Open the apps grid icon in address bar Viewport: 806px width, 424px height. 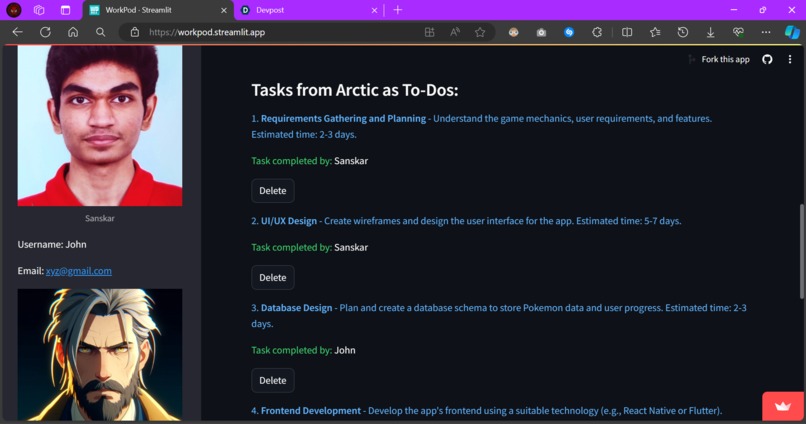tap(429, 32)
